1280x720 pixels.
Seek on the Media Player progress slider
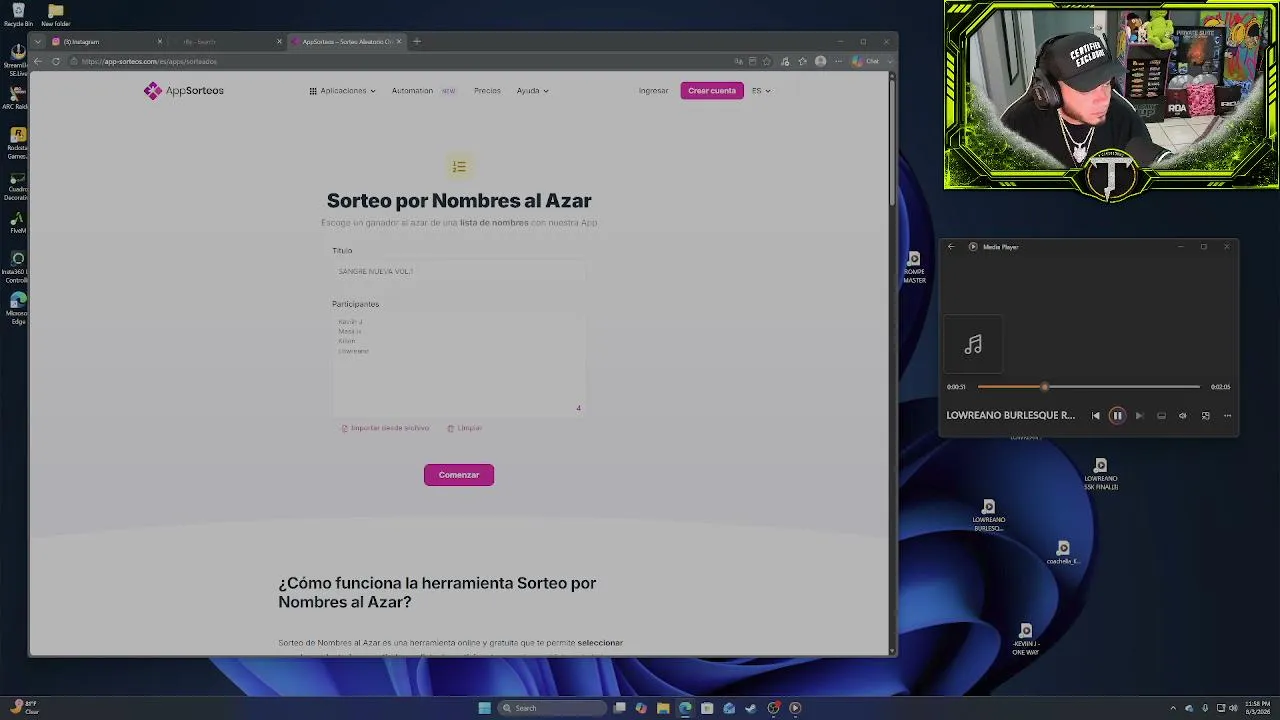(x=1088, y=387)
